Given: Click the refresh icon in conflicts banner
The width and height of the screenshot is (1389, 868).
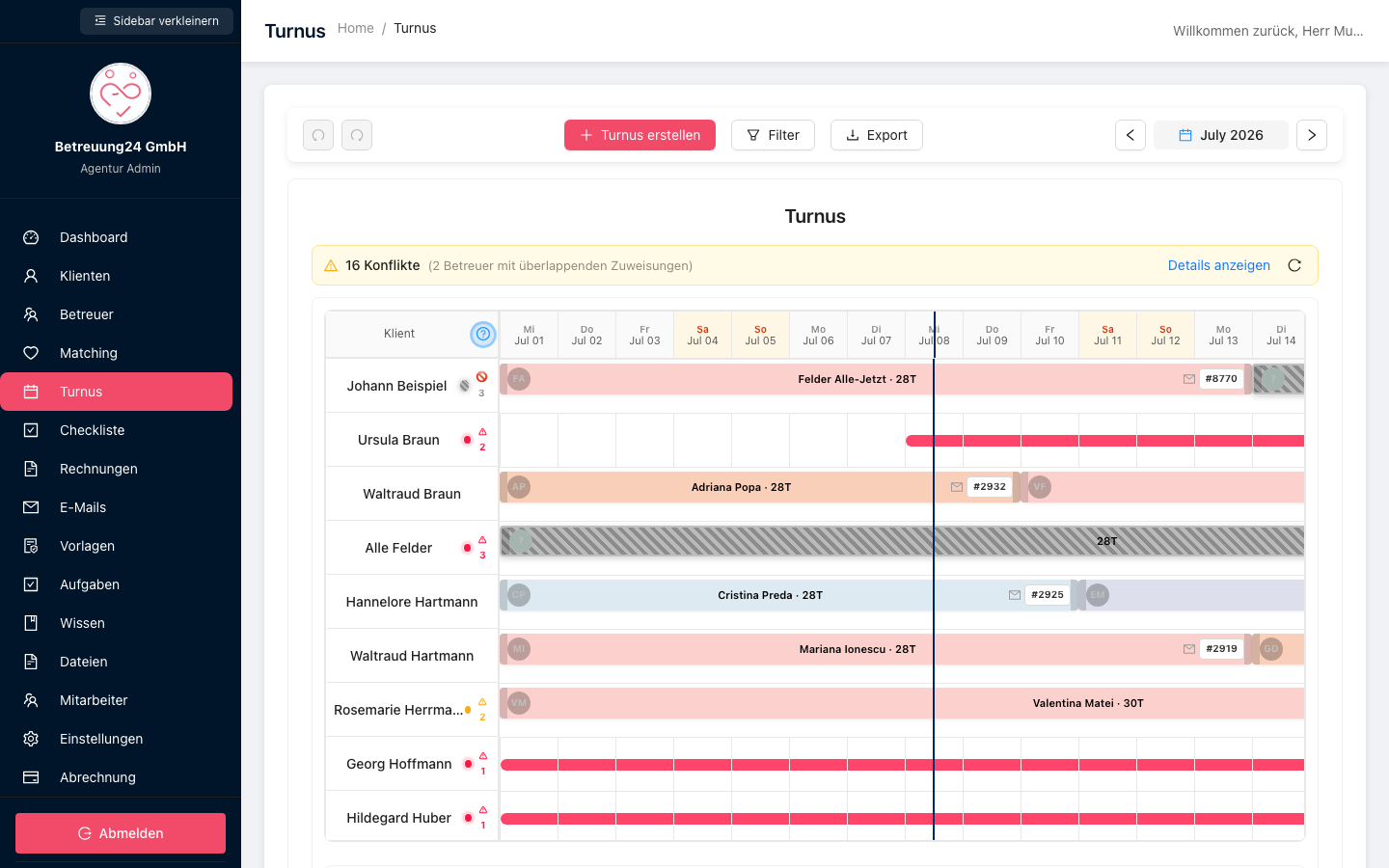Looking at the screenshot, I should [x=1294, y=265].
